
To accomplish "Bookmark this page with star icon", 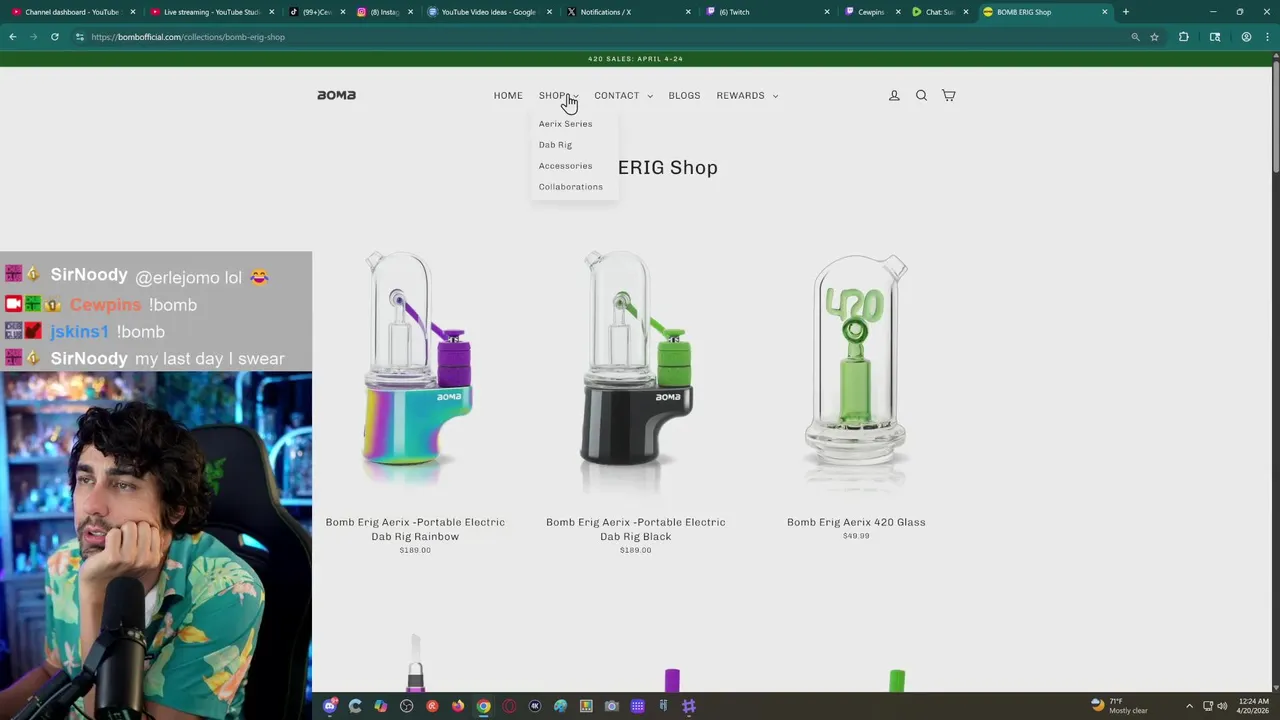I will (x=1154, y=37).
